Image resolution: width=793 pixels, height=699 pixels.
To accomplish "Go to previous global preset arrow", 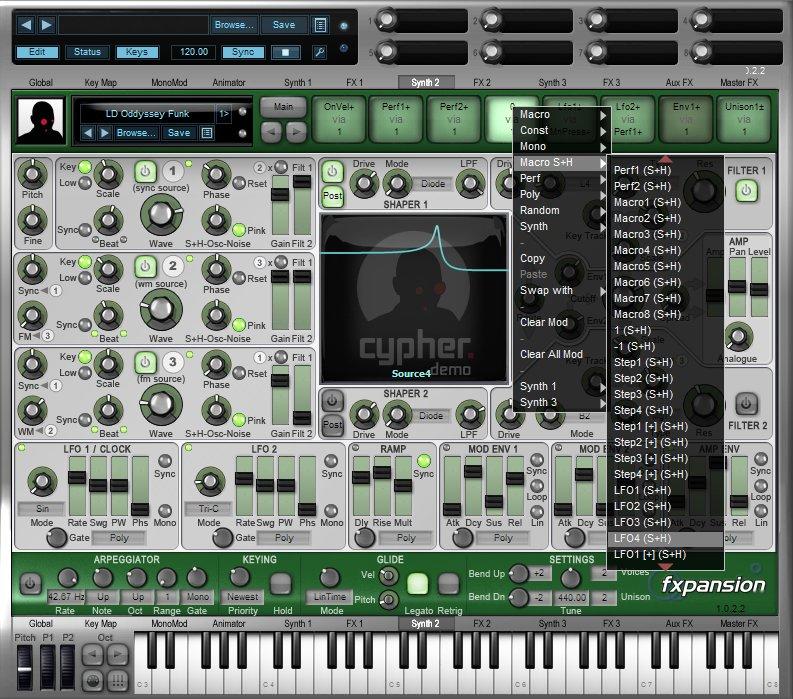I will (x=27, y=24).
